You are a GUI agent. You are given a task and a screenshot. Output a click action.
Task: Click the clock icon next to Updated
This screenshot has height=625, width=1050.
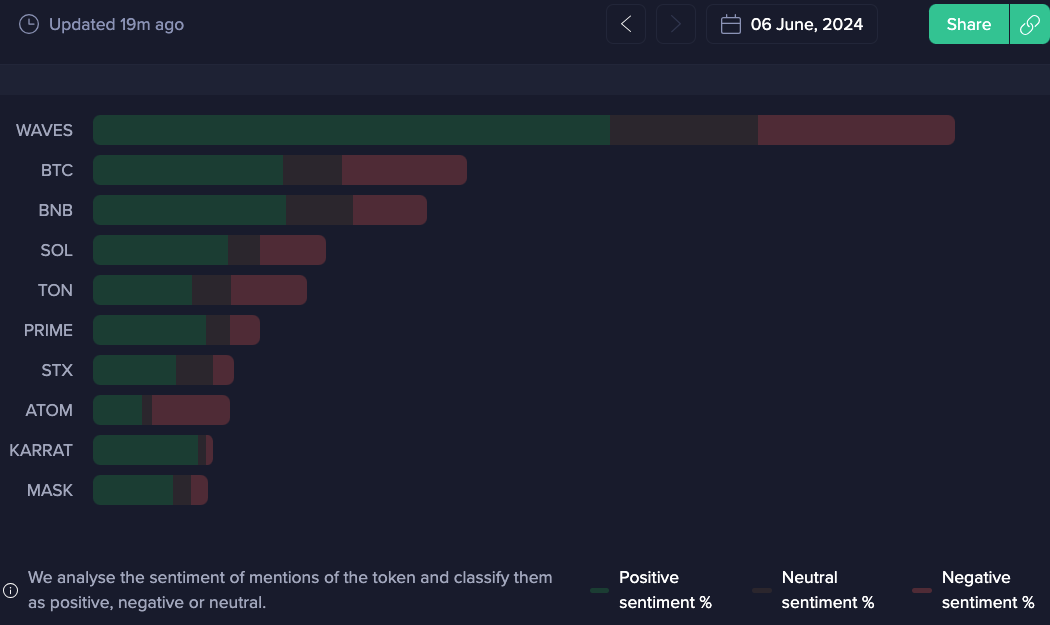point(29,25)
